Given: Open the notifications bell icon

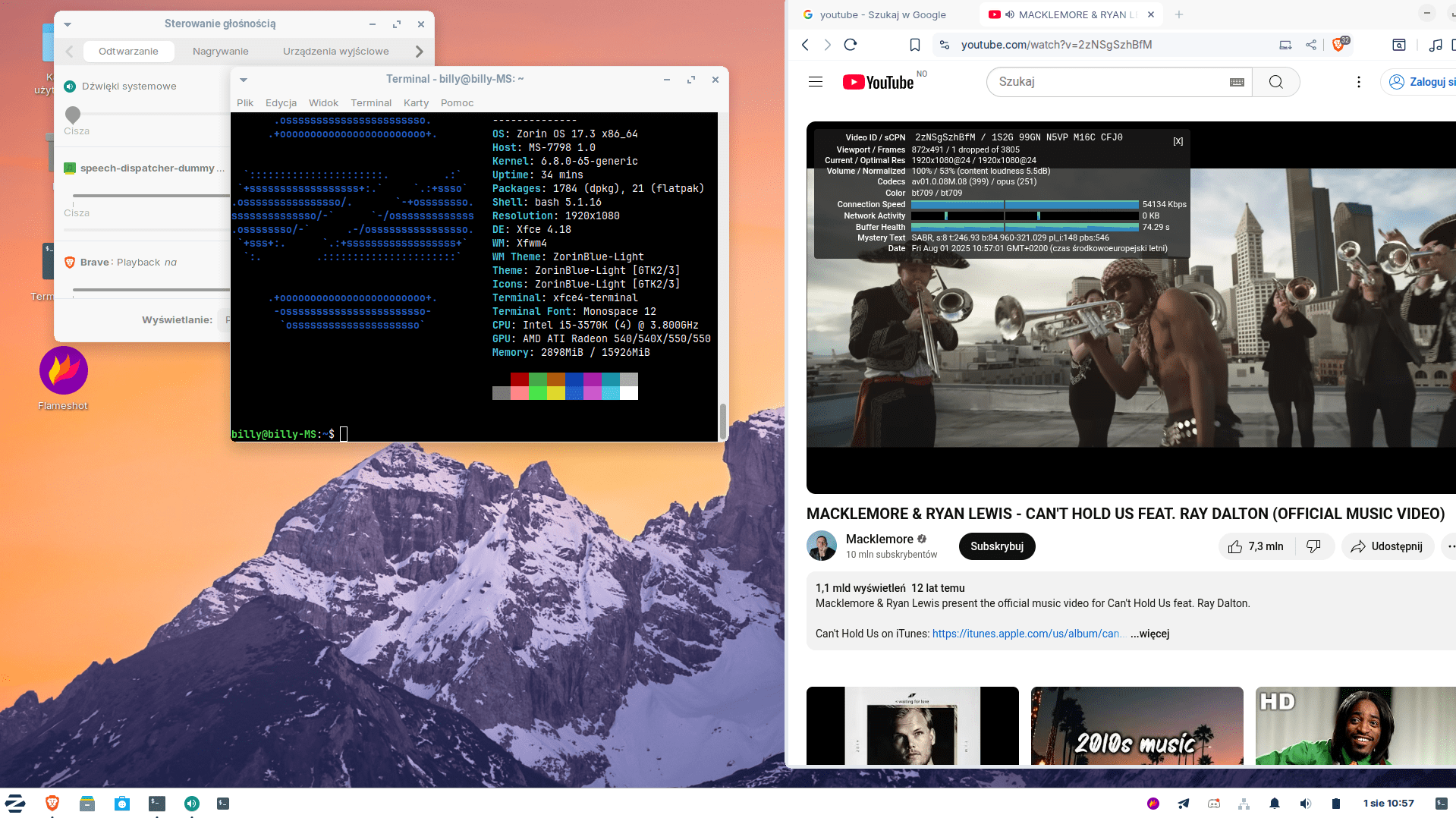Looking at the screenshot, I should (x=1275, y=804).
